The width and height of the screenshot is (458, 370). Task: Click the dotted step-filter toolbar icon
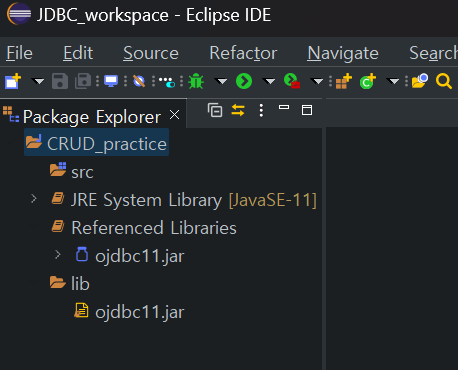pyautogui.click(x=167, y=82)
